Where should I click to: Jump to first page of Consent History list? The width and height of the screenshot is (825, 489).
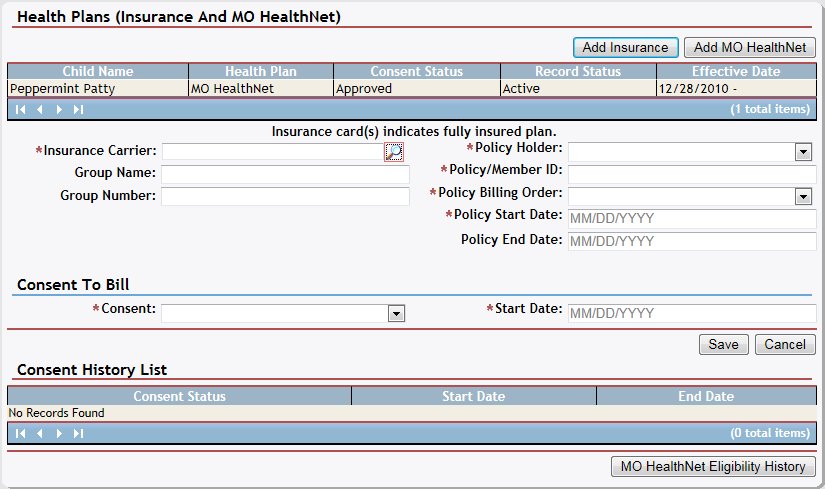[20, 433]
